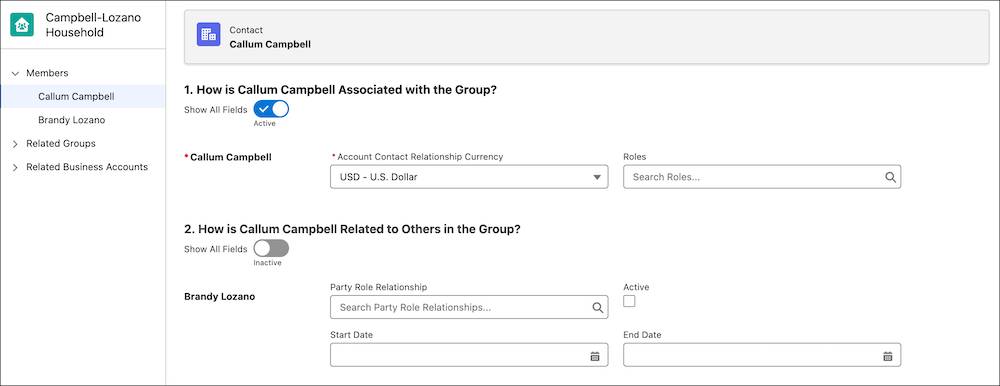1000x386 pixels.
Task: Open the Start Date calendar picker
Action: click(595, 356)
